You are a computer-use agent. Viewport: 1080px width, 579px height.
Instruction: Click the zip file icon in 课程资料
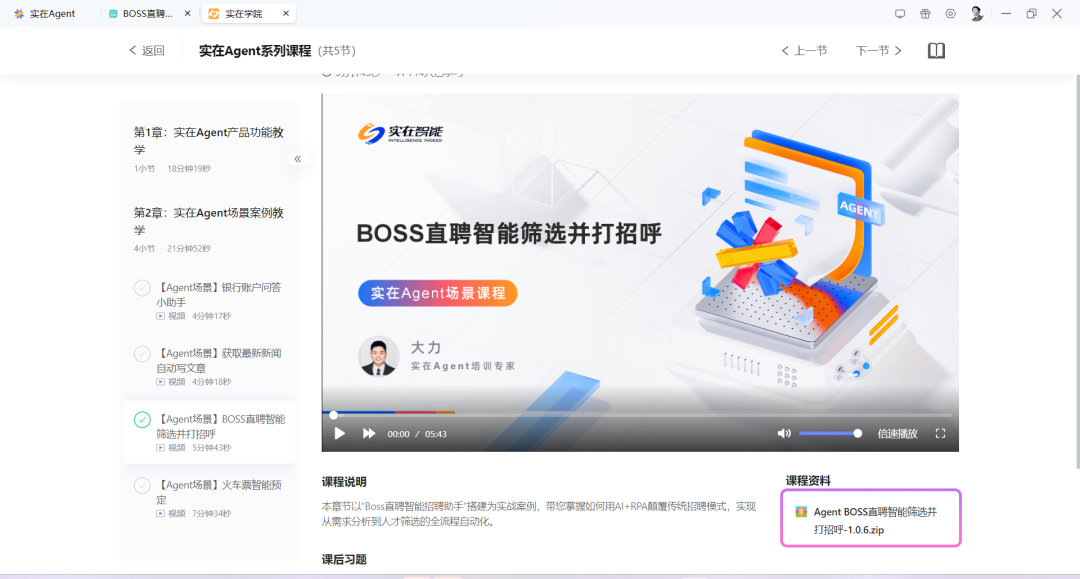(x=801, y=512)
